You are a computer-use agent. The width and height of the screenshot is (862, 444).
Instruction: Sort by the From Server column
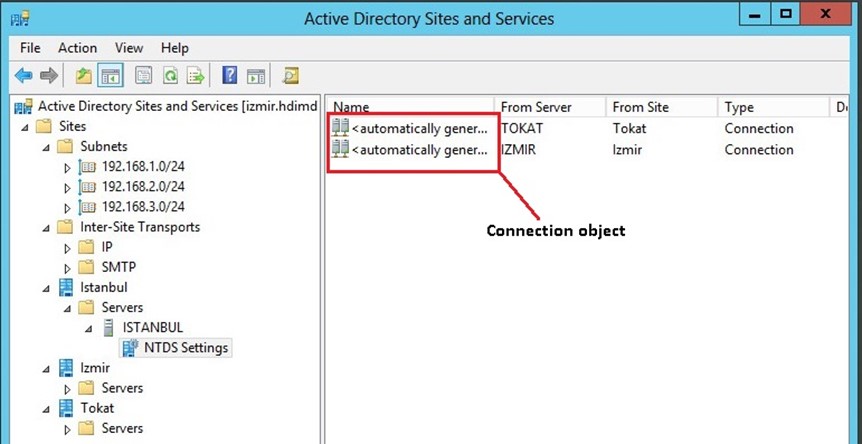[550, 107]
